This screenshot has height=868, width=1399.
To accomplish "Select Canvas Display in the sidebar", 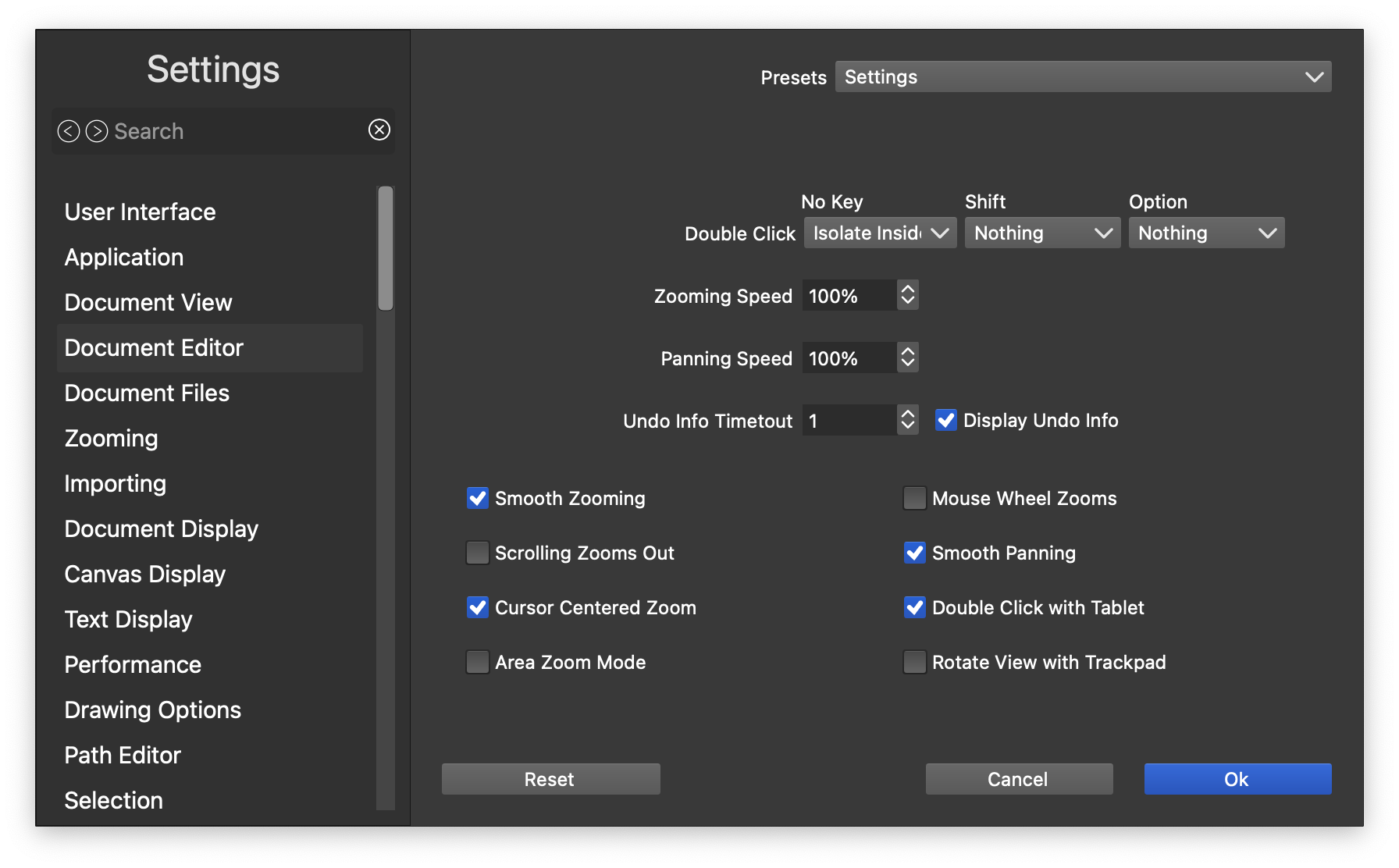I will pyautogui.click(x=145, y=574).
